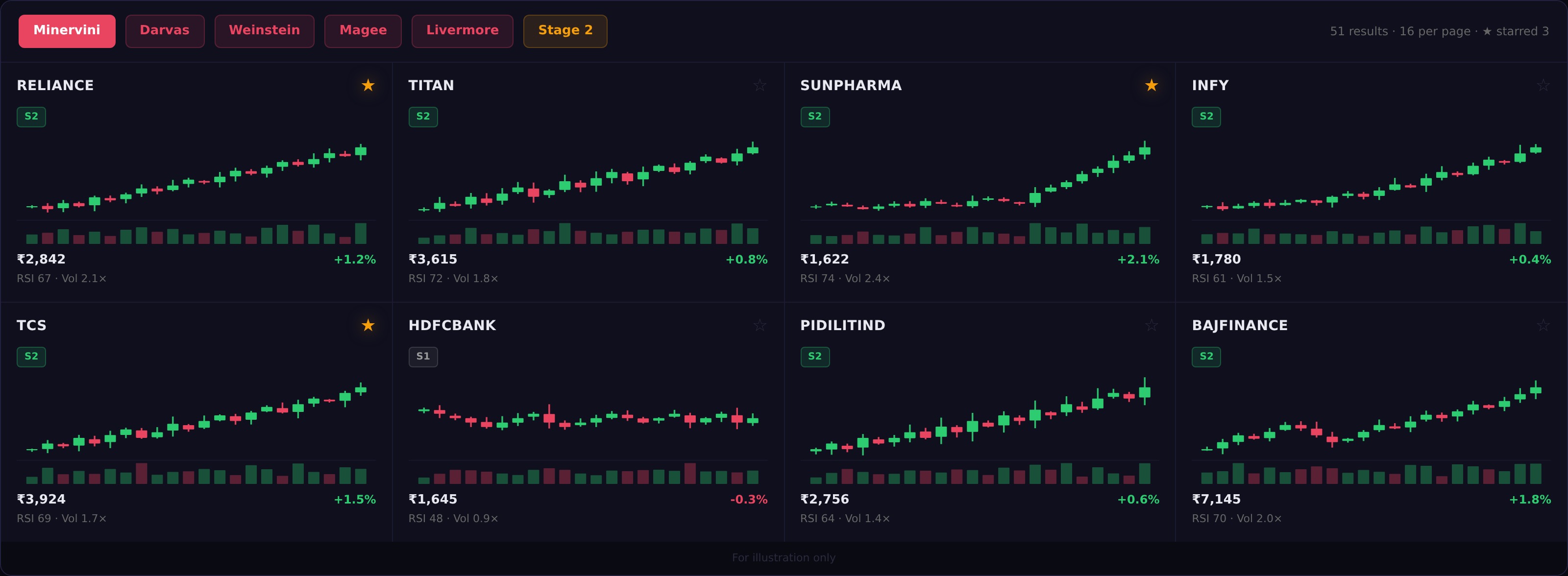
Task: Click the +0.8% change on TITAN
Action: [747, 260]
